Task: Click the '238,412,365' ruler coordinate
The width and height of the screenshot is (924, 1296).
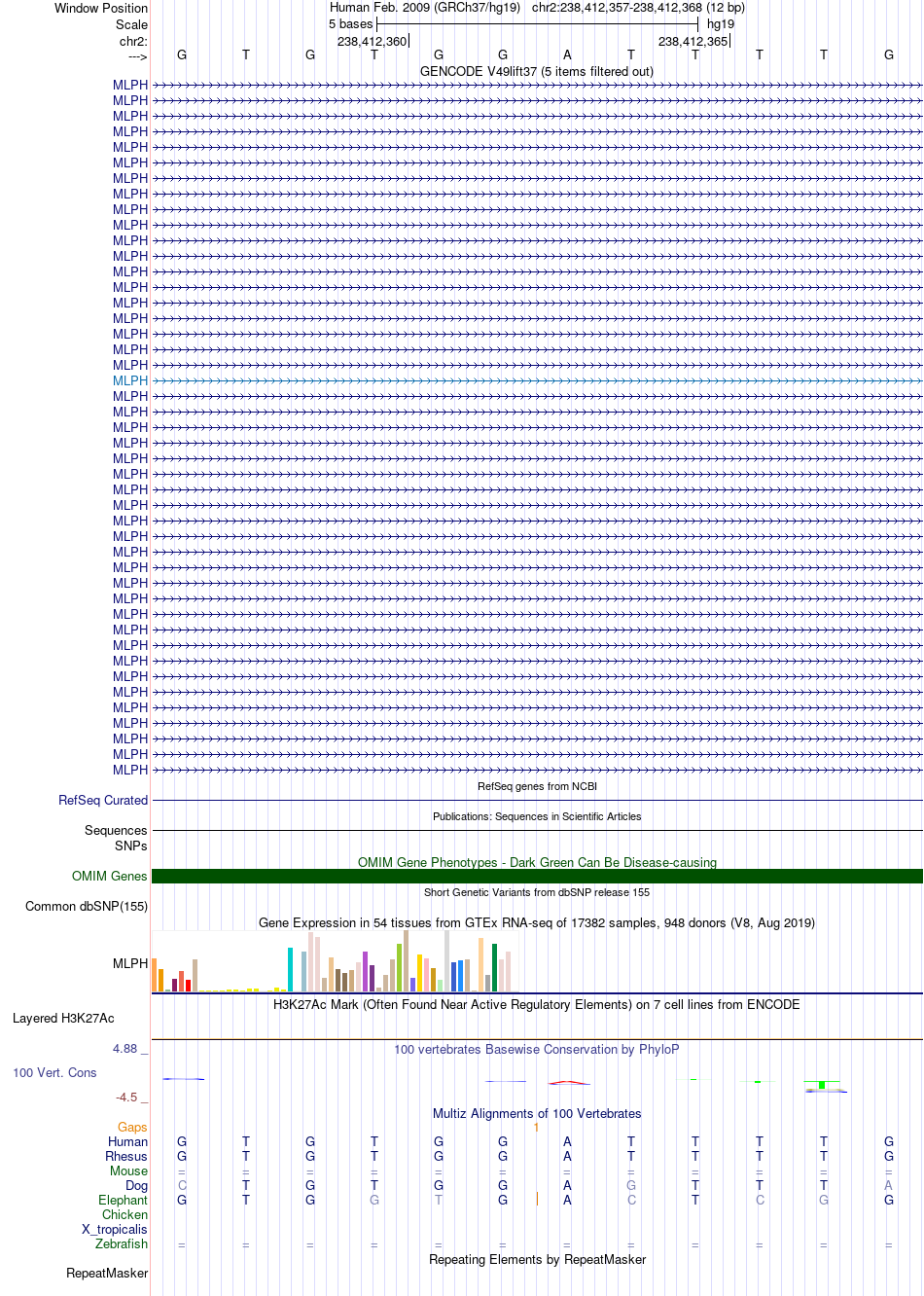Action: (693, 41)
